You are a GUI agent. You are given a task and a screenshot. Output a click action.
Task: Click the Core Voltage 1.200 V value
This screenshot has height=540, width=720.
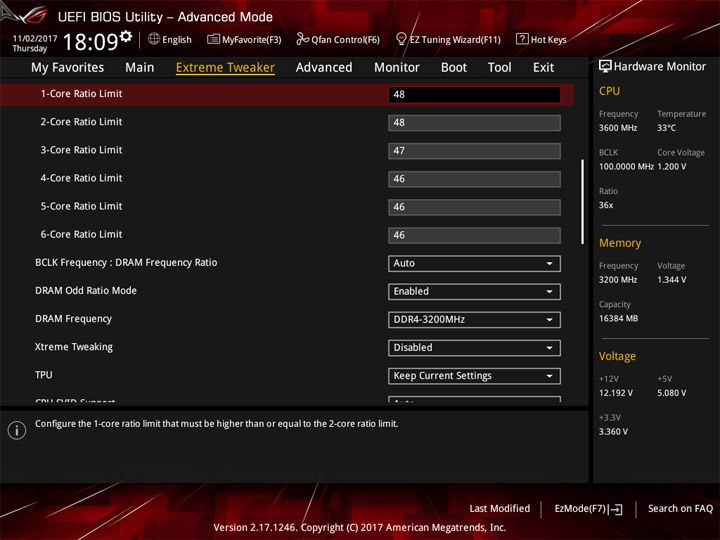672,167
